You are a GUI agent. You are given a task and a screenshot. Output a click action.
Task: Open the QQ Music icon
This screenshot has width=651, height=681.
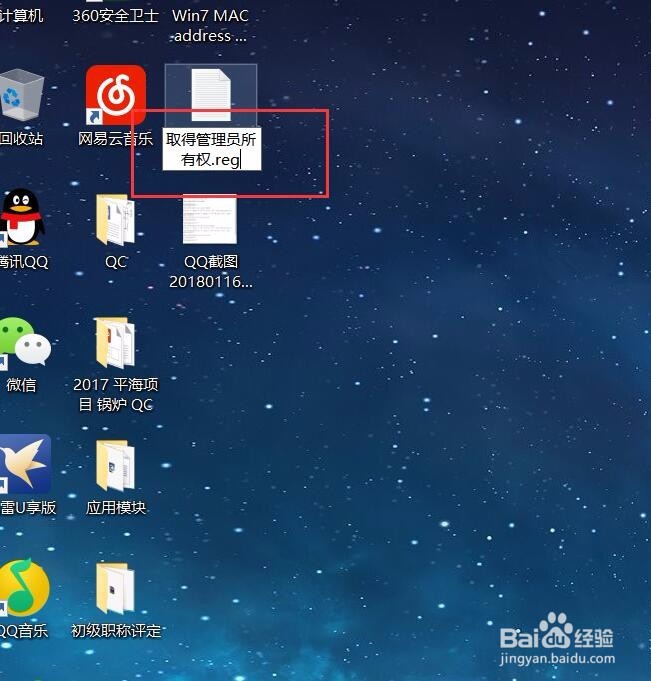24,588
